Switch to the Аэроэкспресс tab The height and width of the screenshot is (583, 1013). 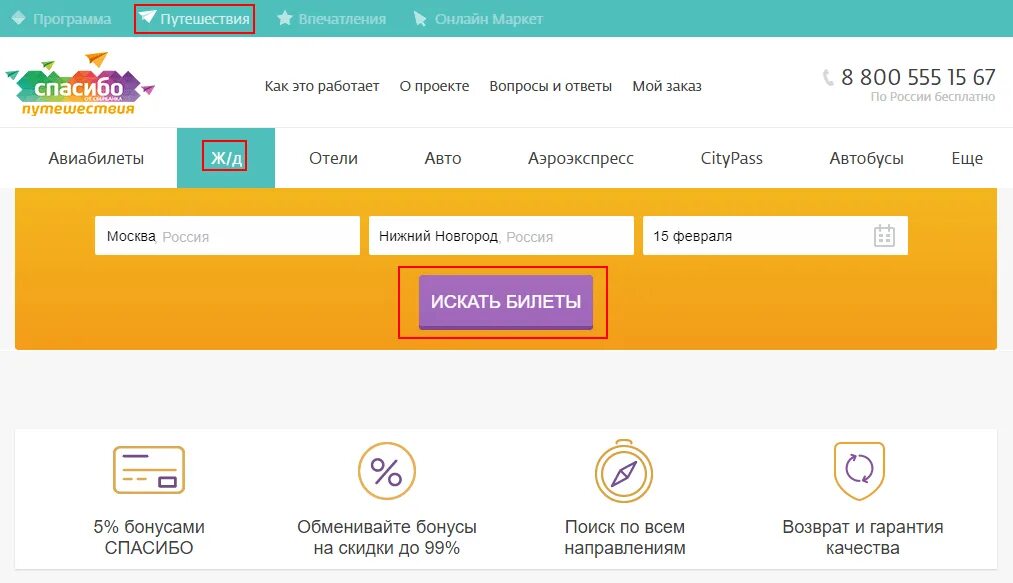coord(581,158)
